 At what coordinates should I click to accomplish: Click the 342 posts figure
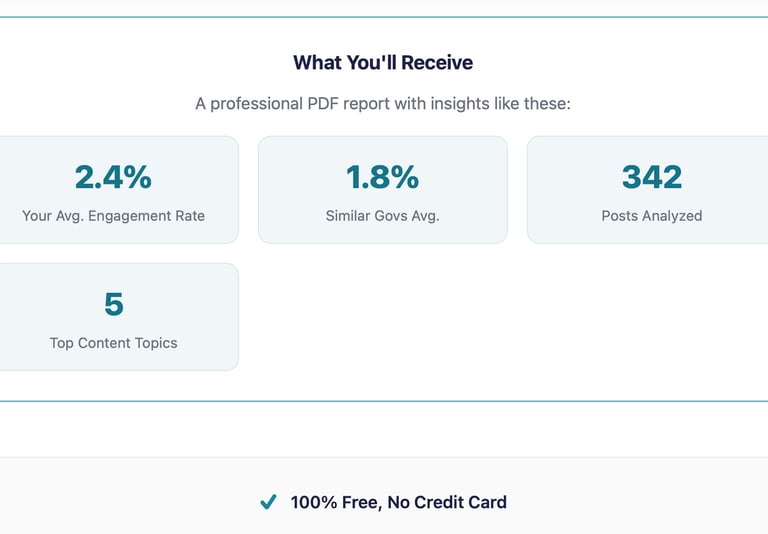[652, 177]
